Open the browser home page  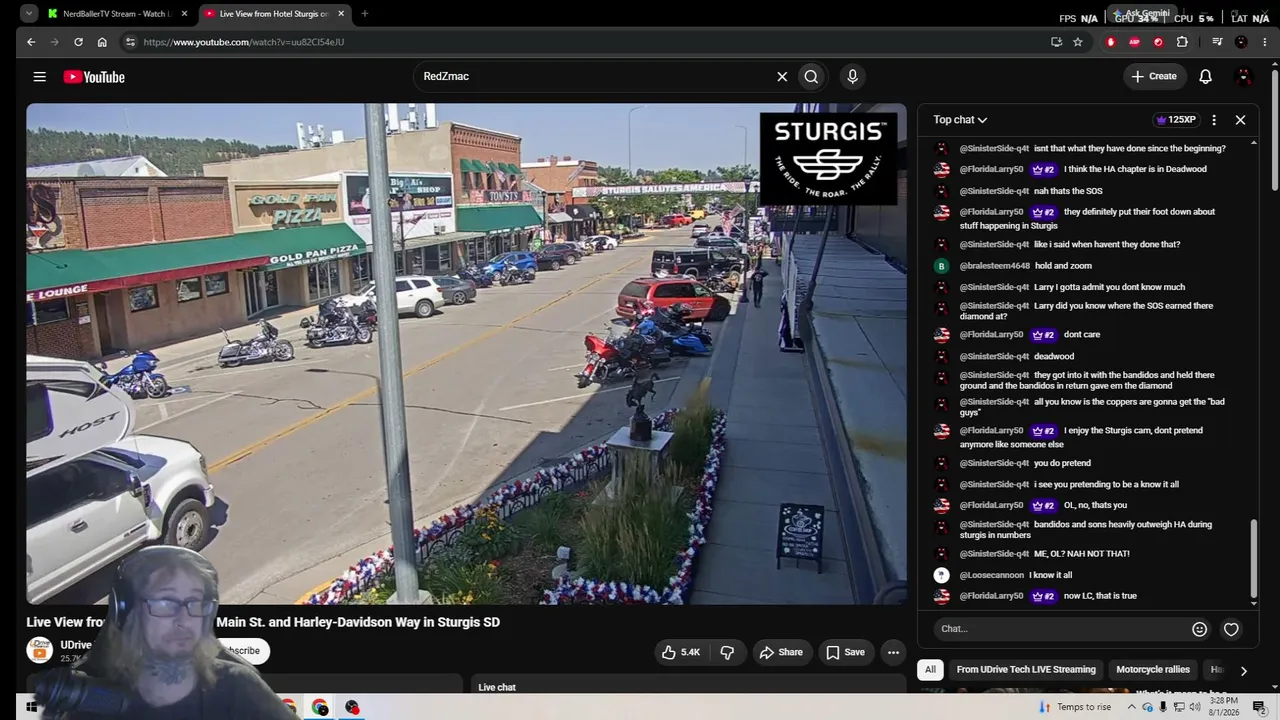pyautogui.click(x=102, y=42)
